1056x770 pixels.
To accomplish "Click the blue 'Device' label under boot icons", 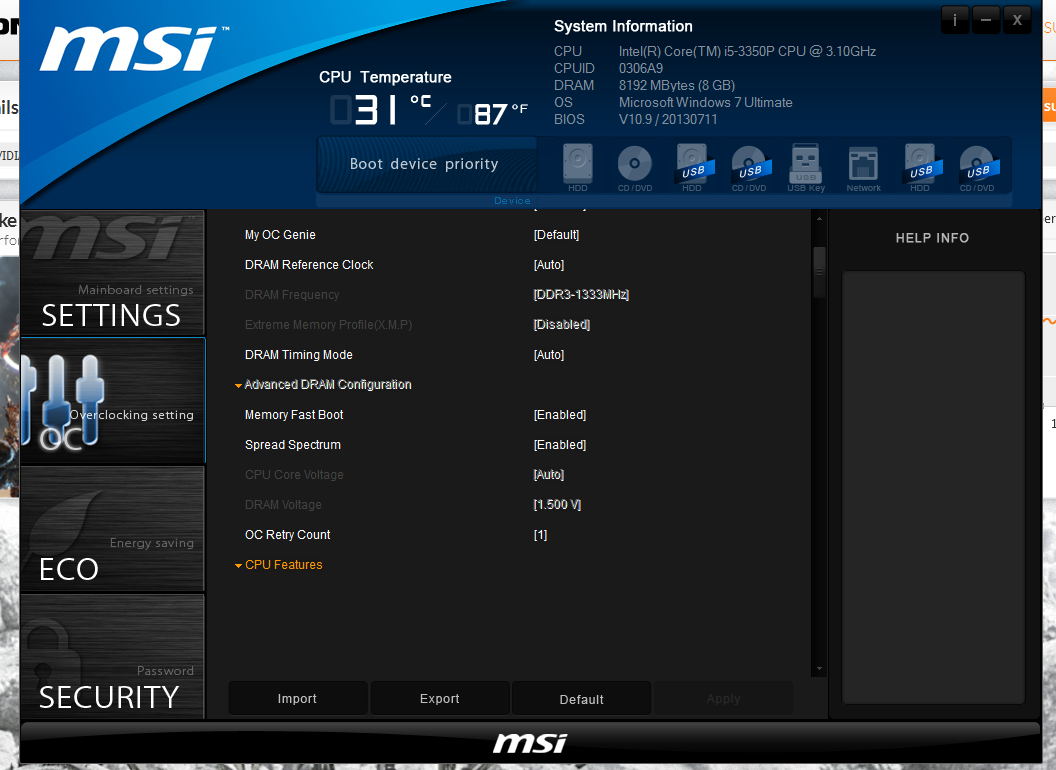I will [x=512, y=201].
